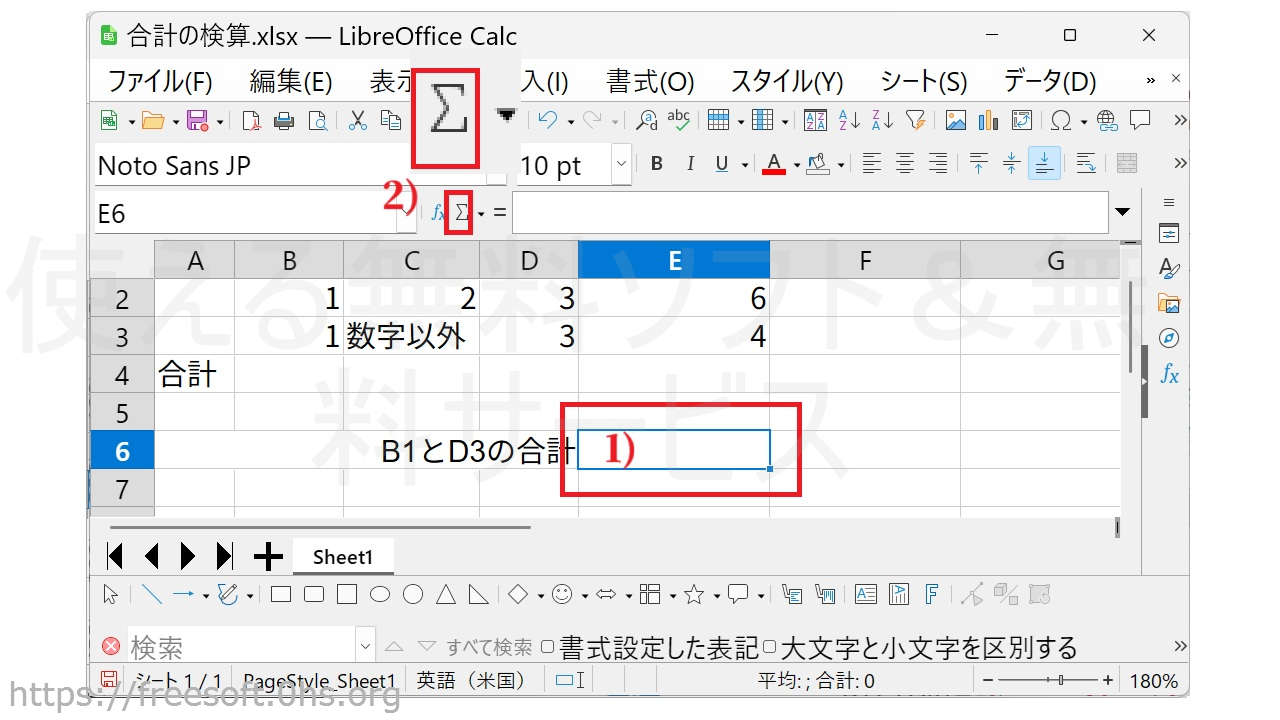Click the add new sheet plus button
The height and width of the screenshot is (720, 1280).
[x=268, y=556]
